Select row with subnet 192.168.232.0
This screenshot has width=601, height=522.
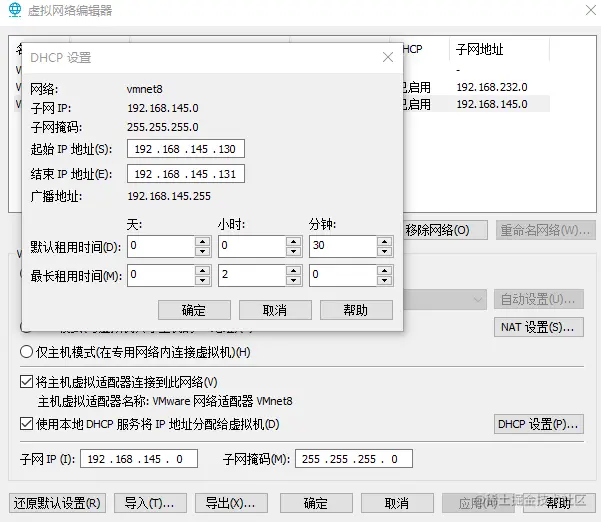pyautogui.click(x=475, y=87)
